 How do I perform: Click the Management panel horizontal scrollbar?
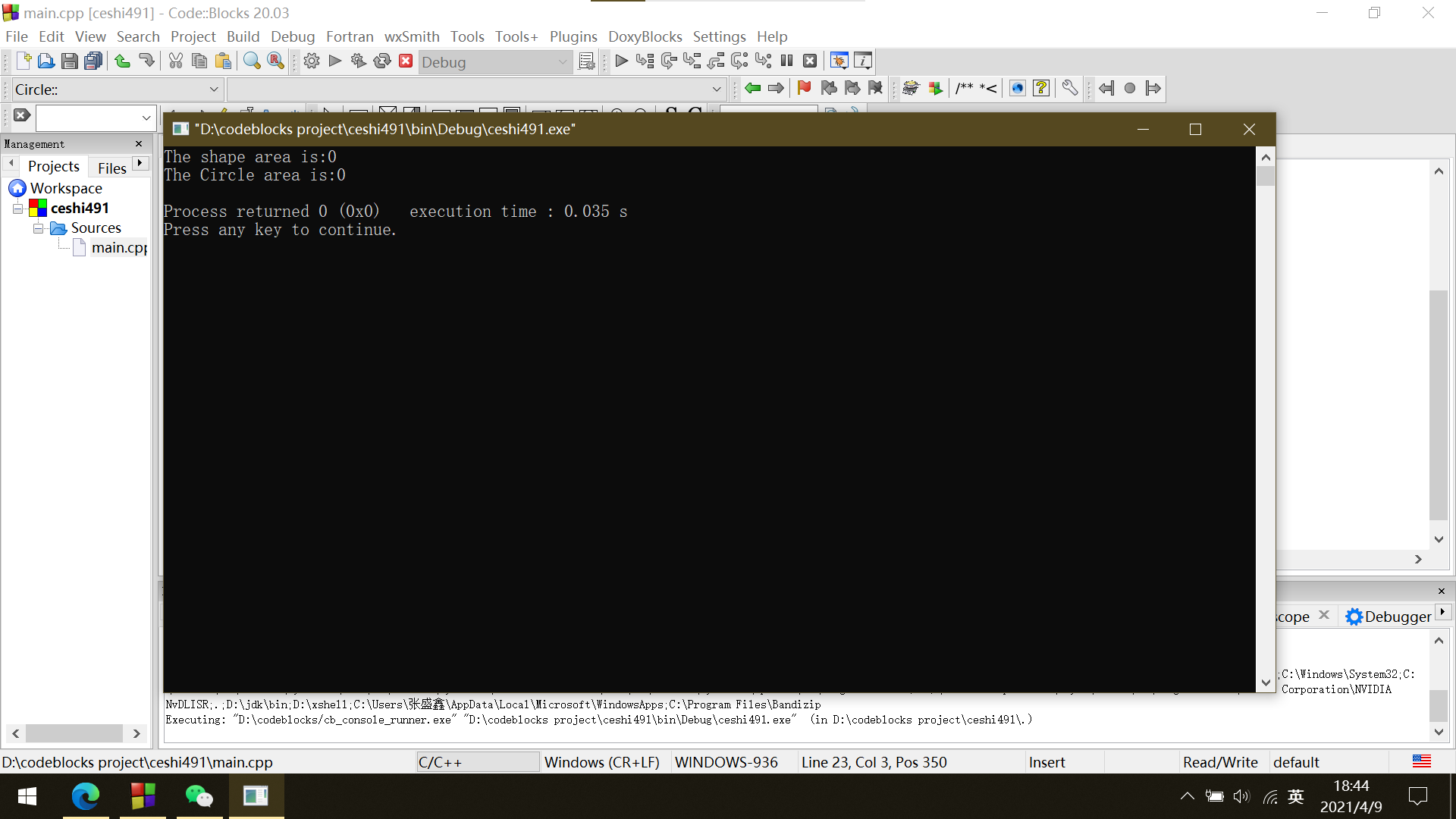tap(74, 733)
